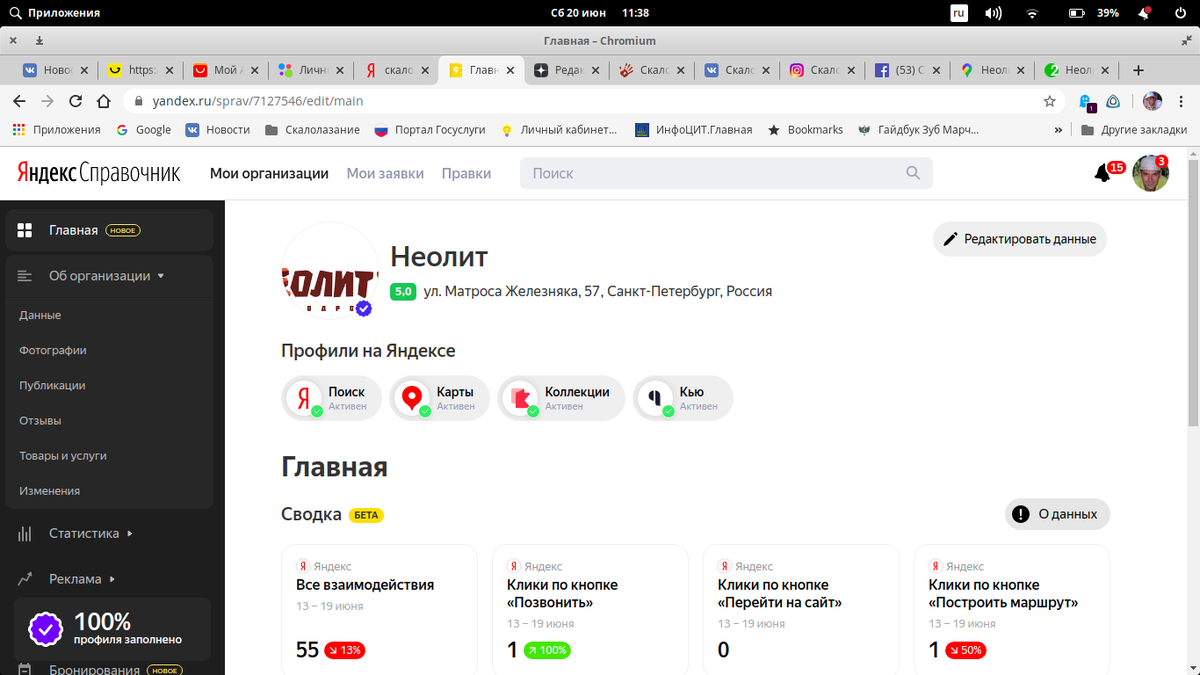Select Фотографии in sidebar
This screenshot has height=675, width=1200.
click(x=53, y=350)
